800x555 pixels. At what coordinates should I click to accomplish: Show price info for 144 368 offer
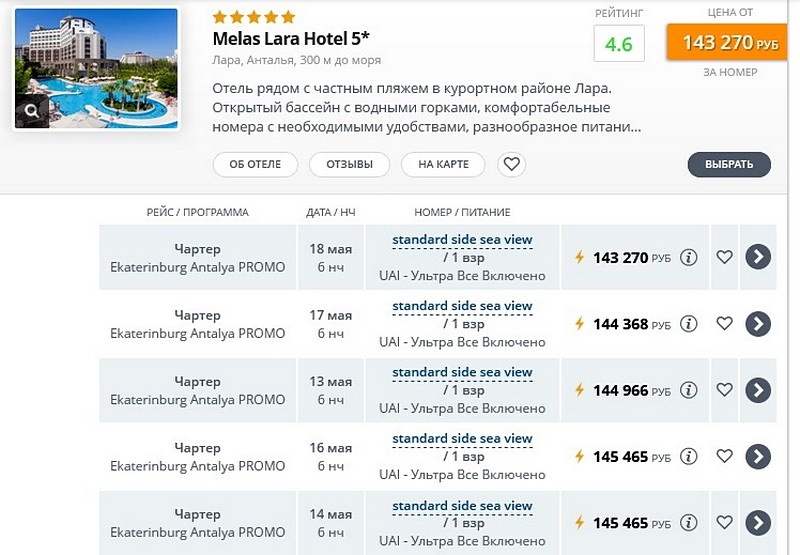(689, 323)
